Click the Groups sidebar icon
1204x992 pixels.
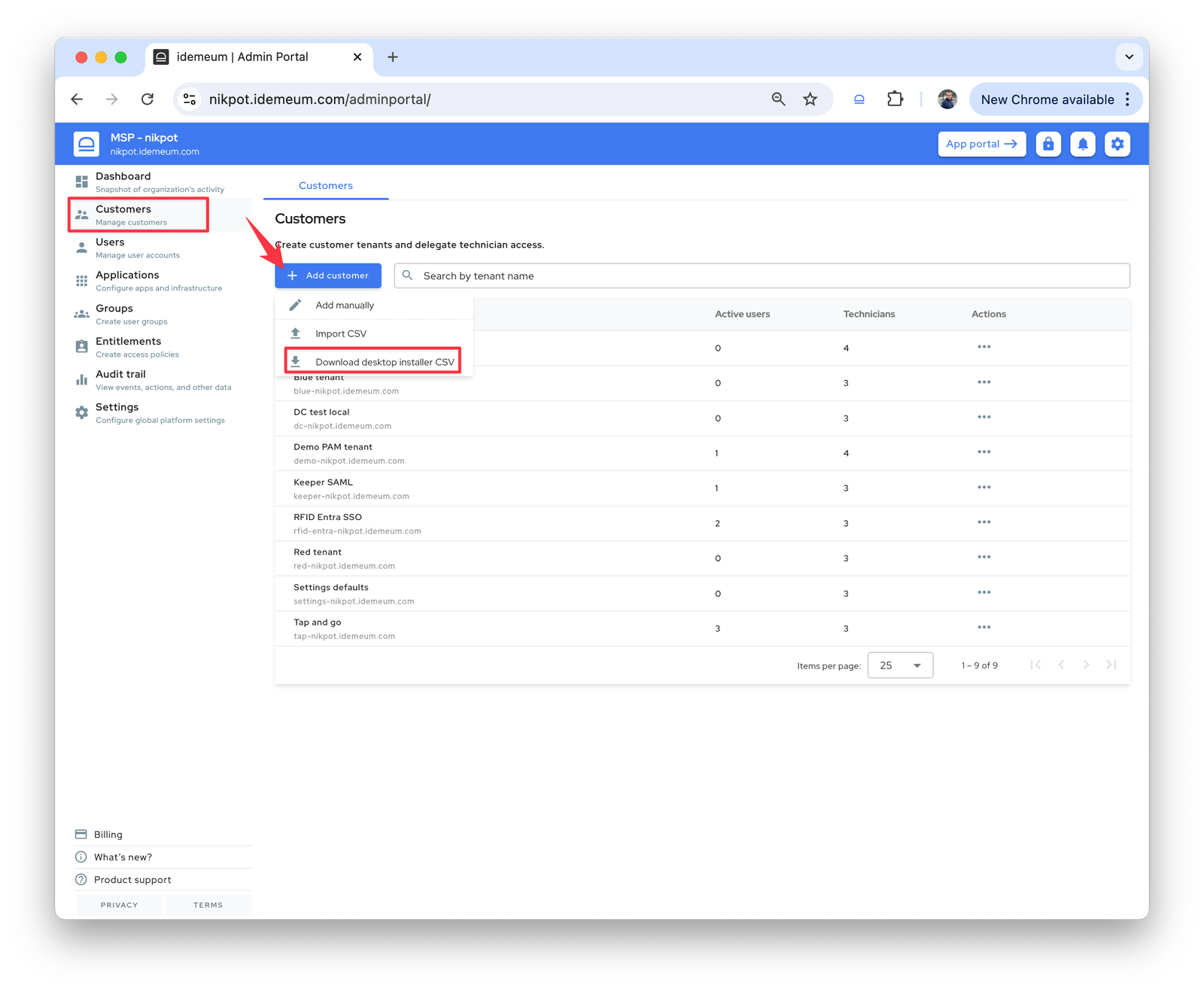click(81, 313)
